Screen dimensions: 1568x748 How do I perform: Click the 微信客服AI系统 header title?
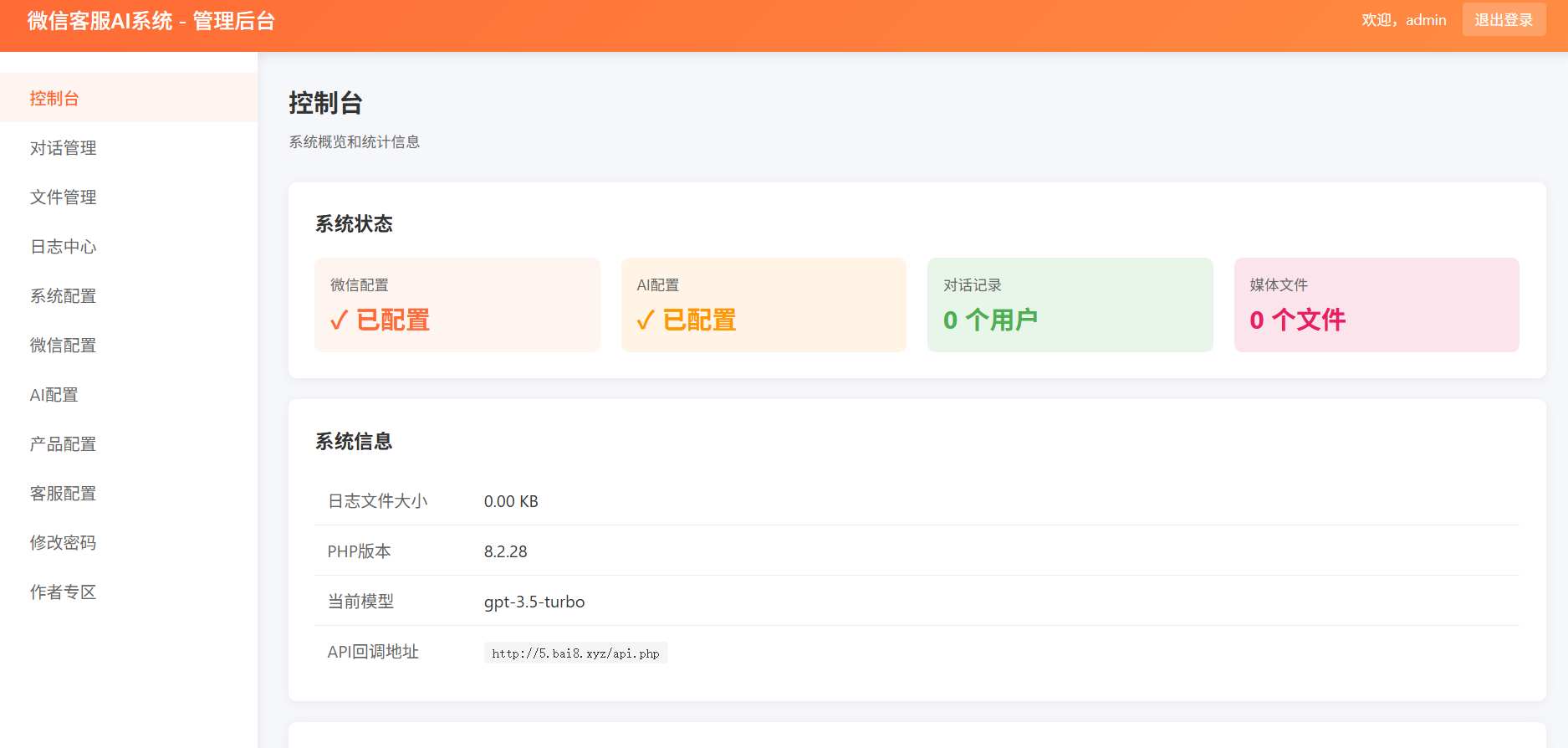[x=151, y=21]
